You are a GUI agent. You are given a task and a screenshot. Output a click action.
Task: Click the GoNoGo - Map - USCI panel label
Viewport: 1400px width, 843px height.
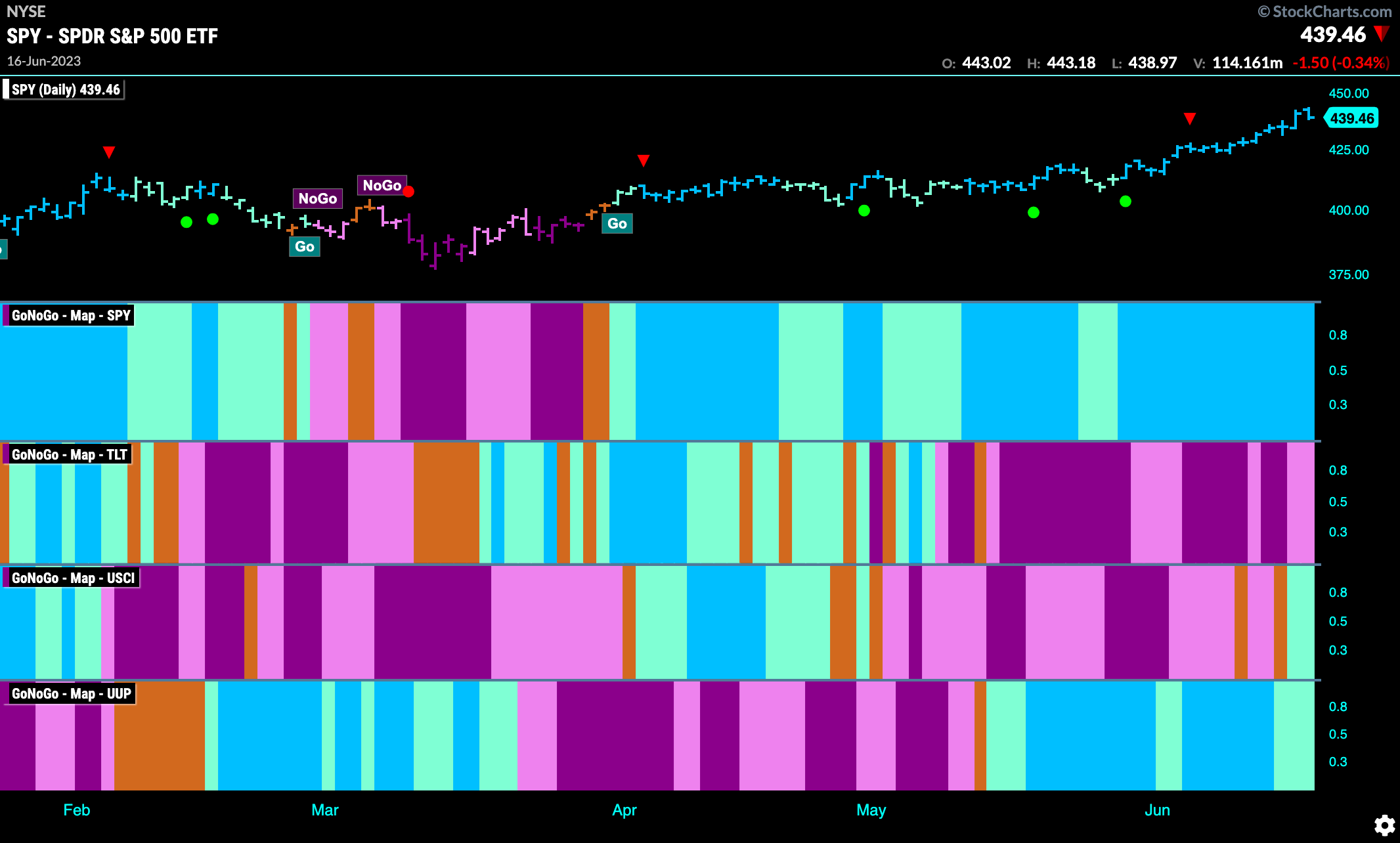72,578
